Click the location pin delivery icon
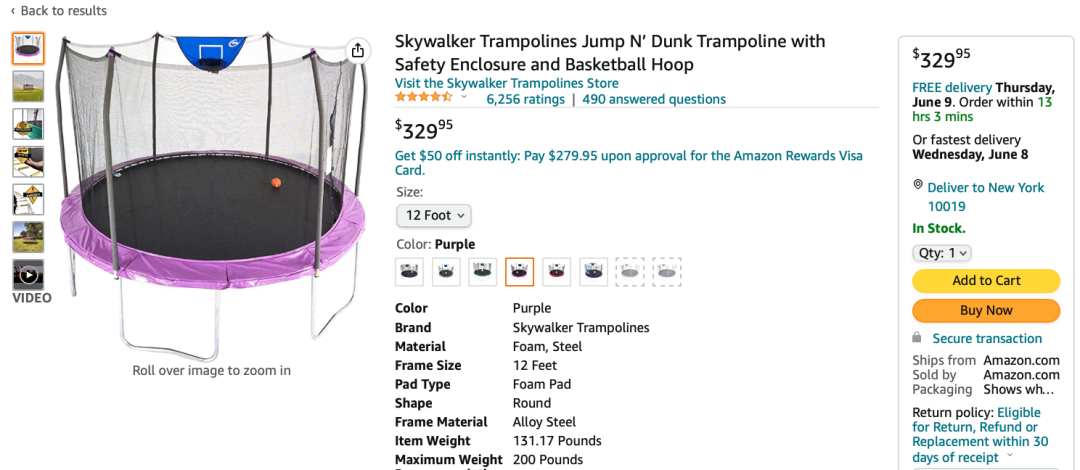The height and width of the screenshot is (470, 1080). (917, 185)
